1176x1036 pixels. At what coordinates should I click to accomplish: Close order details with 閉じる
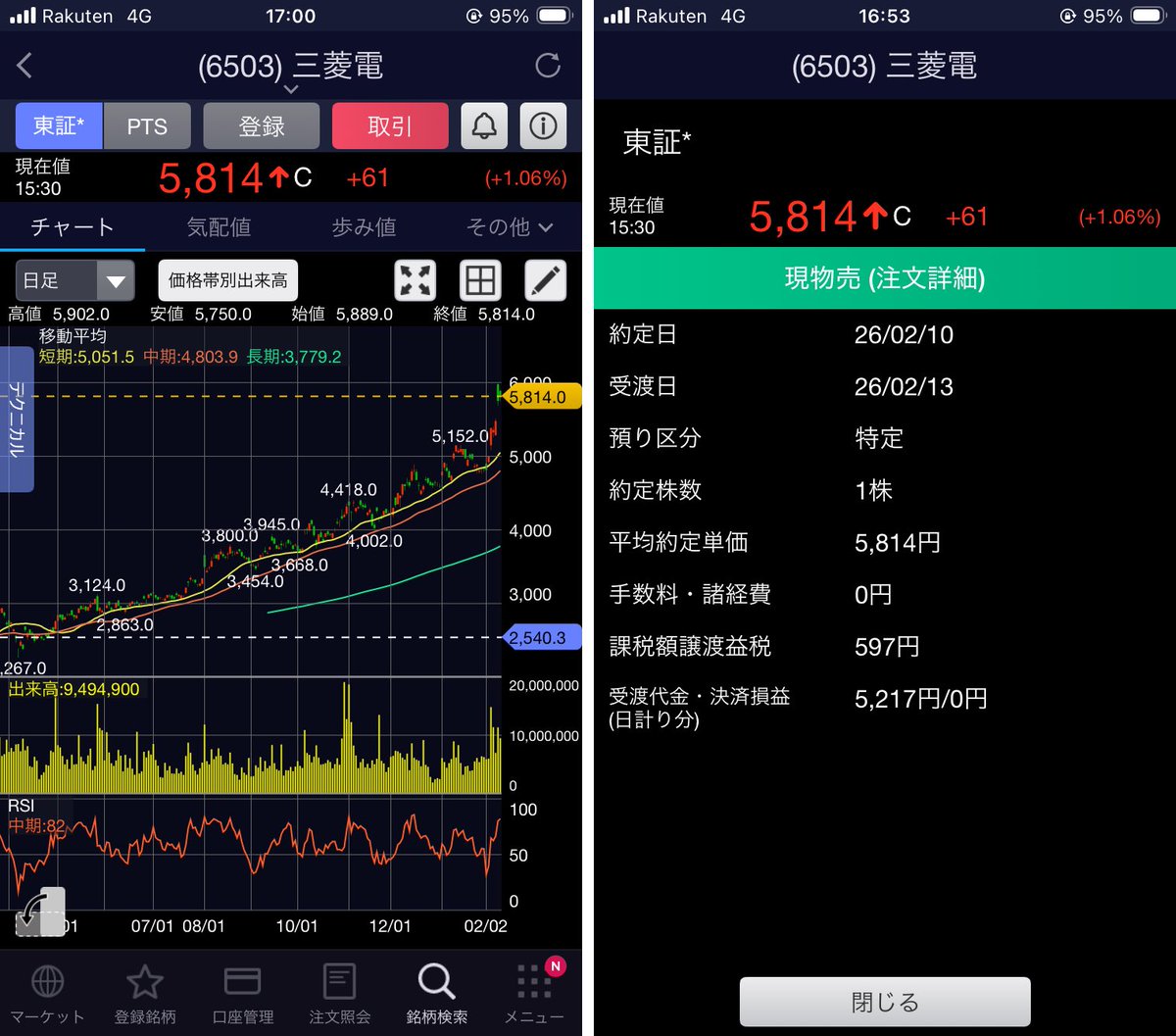tap(885, 1002)
